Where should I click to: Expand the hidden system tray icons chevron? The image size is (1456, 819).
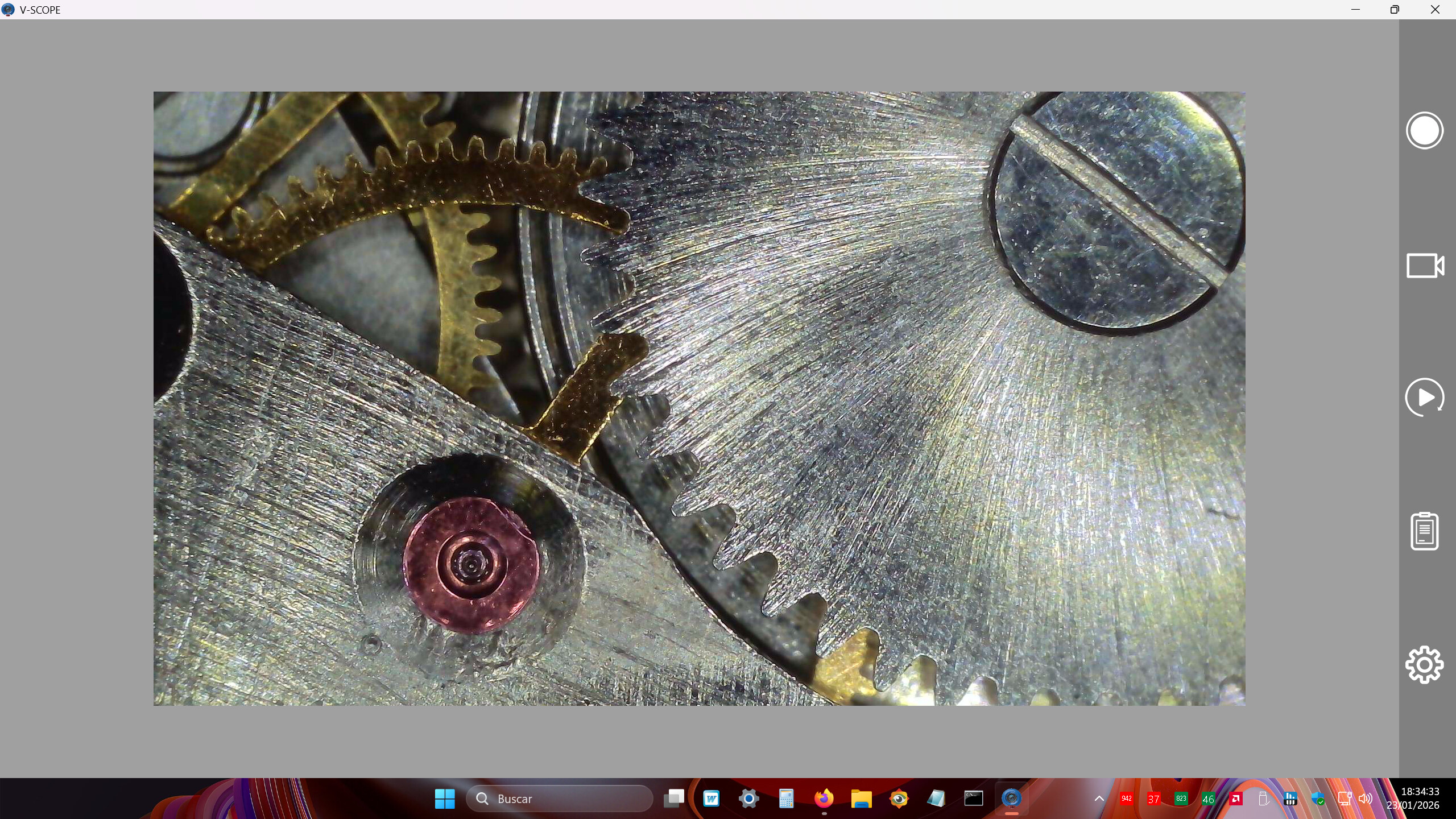coord(1099,799)
